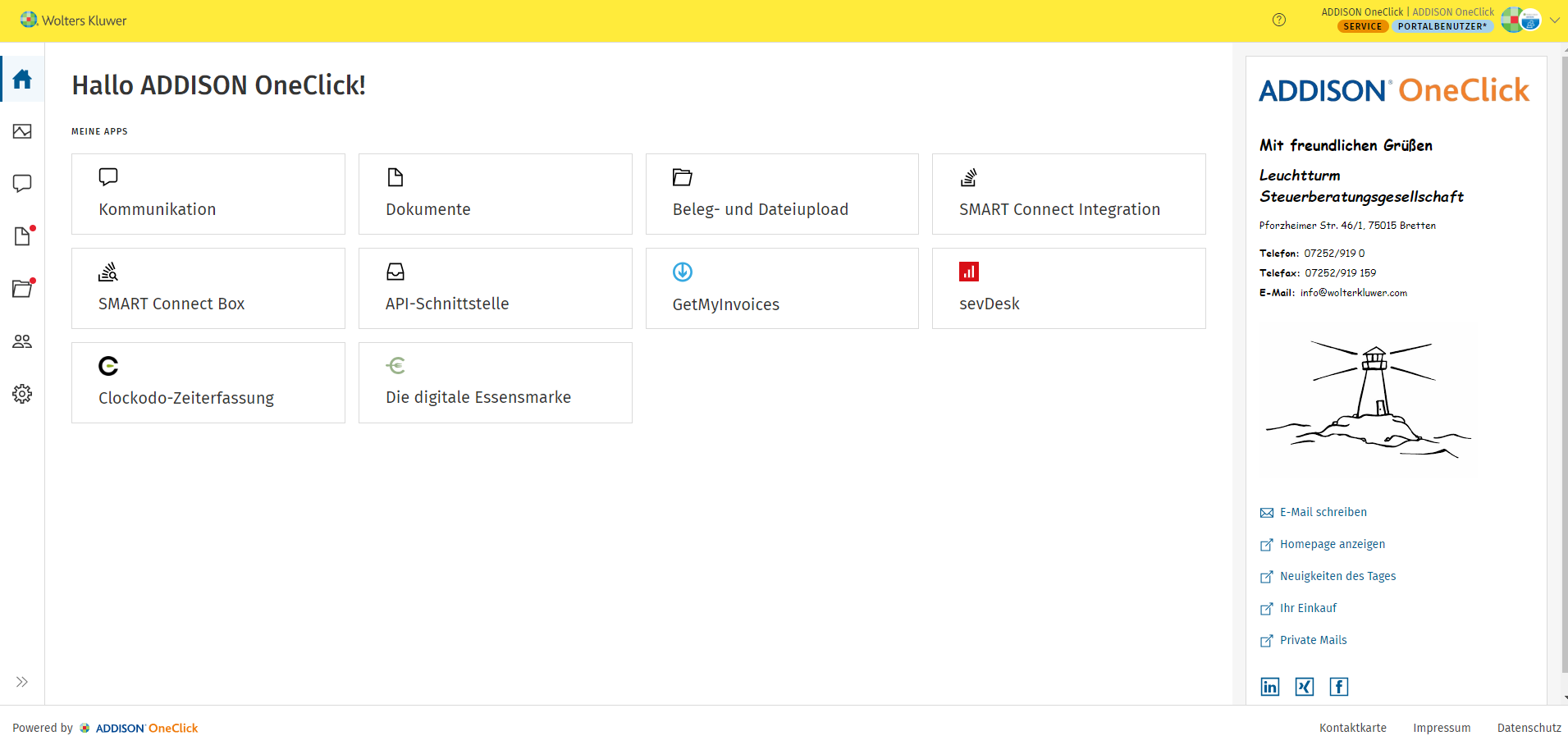The width and height of the screenshot is (1568, 745).
Task: Click the LinkedIn icon
Action: pos(1270,687)
